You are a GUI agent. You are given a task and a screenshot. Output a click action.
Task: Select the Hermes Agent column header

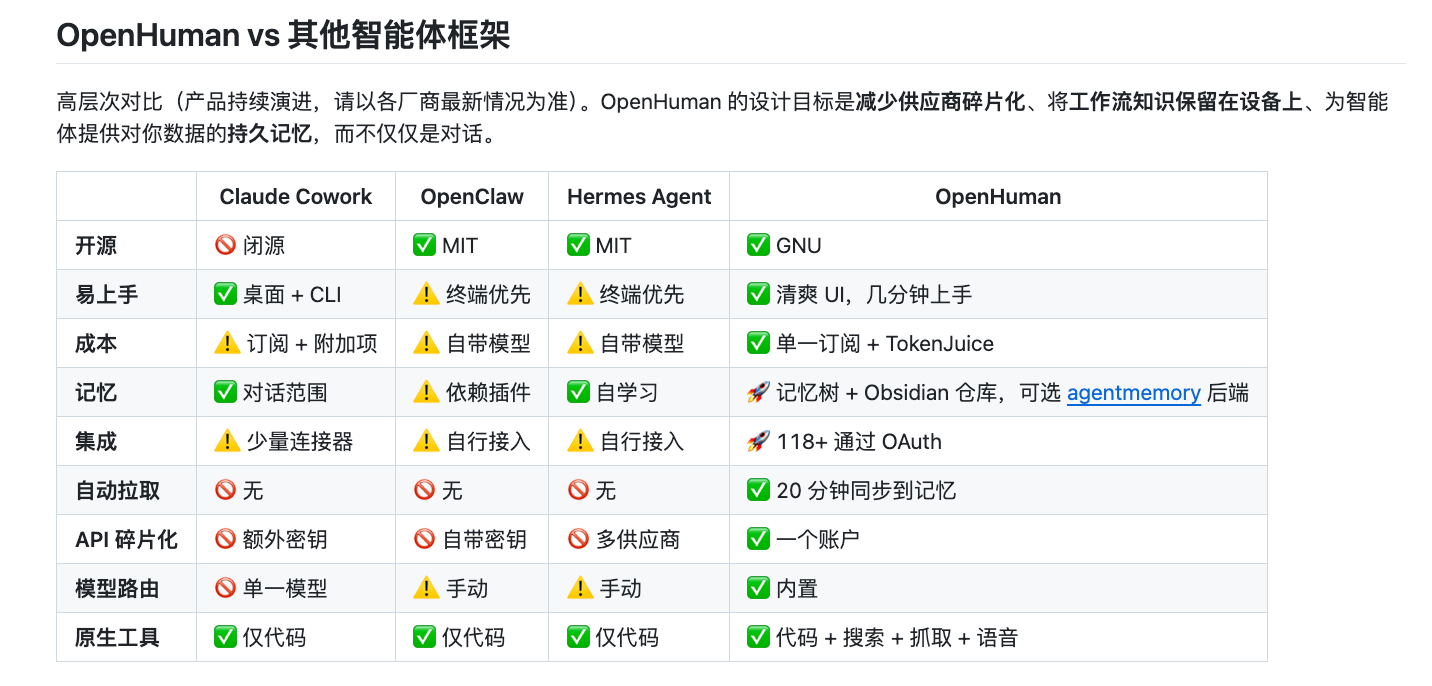click(x=639, y=197)
